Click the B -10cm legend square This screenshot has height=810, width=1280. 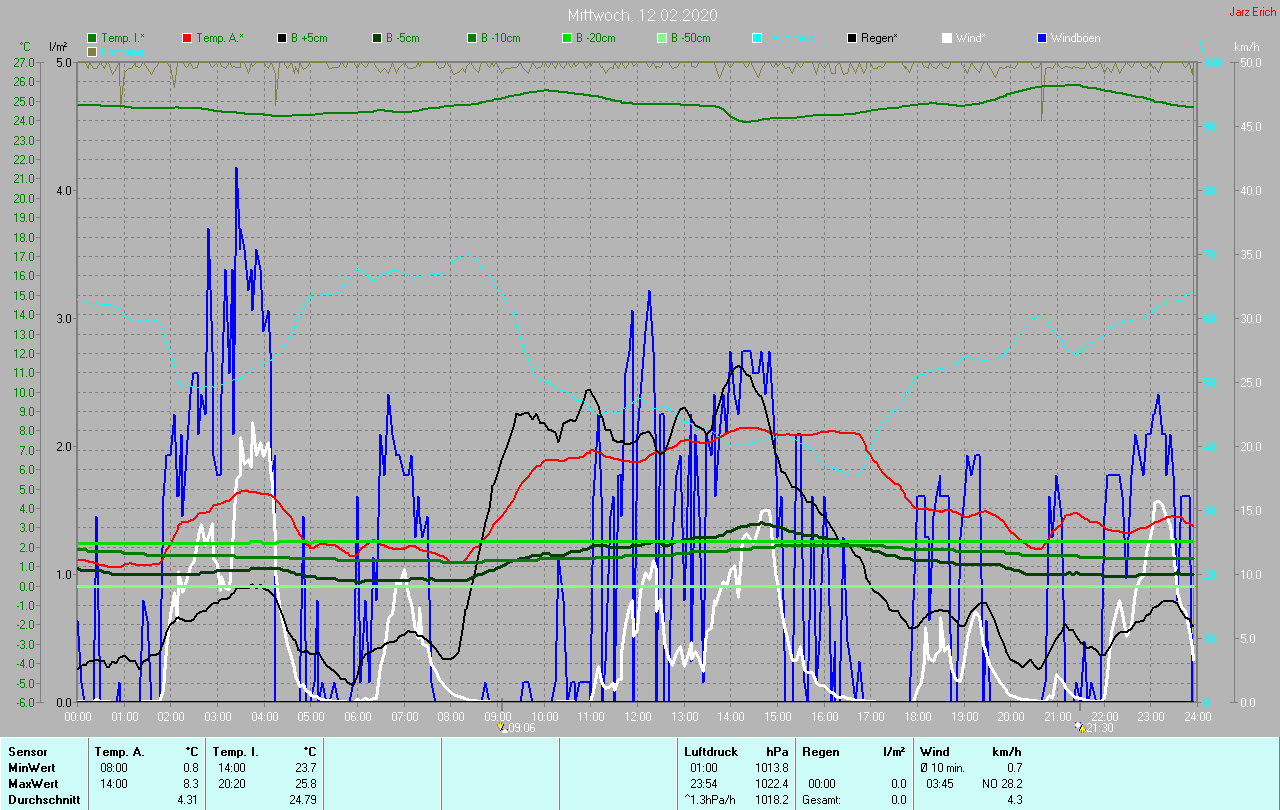[472, 38]
